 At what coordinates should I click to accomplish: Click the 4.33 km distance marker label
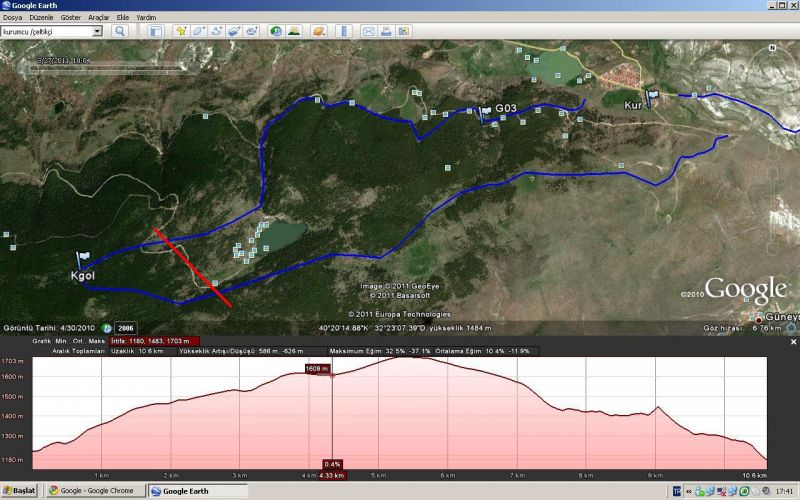coord(332,476)
